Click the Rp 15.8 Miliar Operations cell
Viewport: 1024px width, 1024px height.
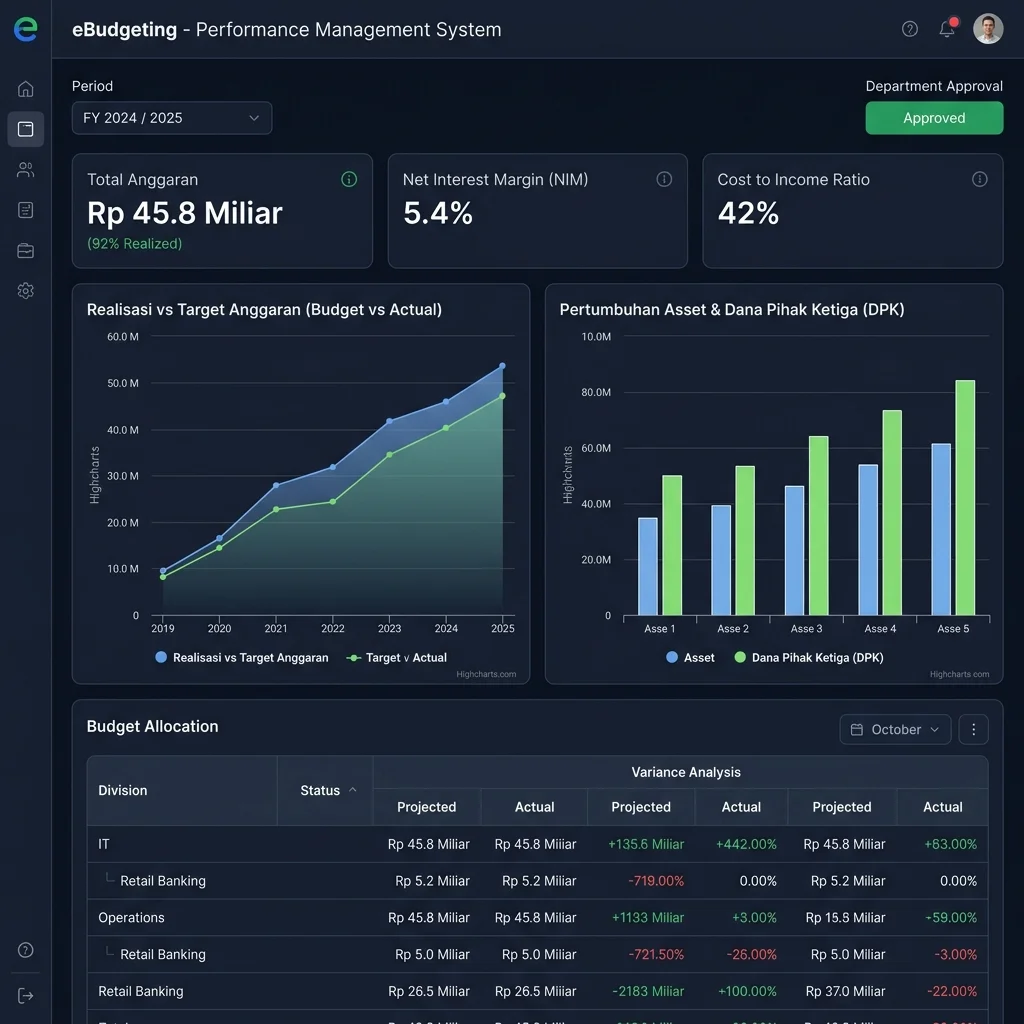845,918
